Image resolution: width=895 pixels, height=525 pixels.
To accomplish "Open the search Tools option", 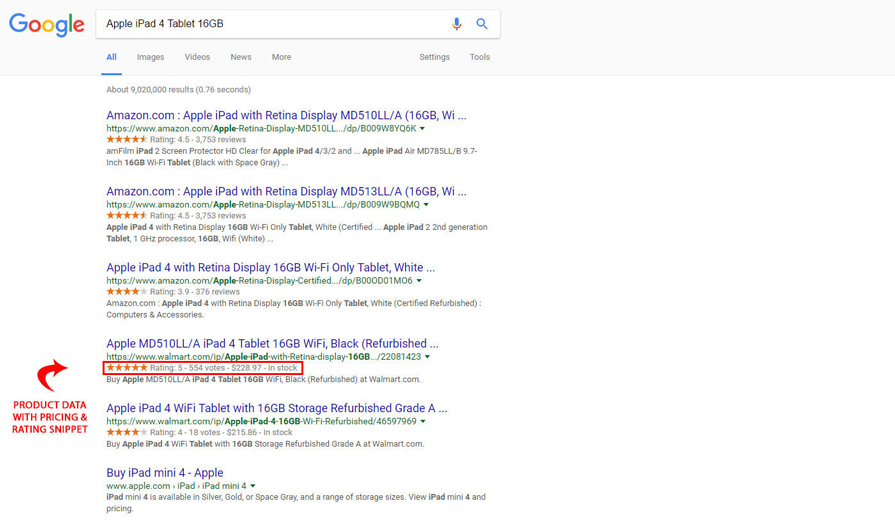I will (480, 57).
